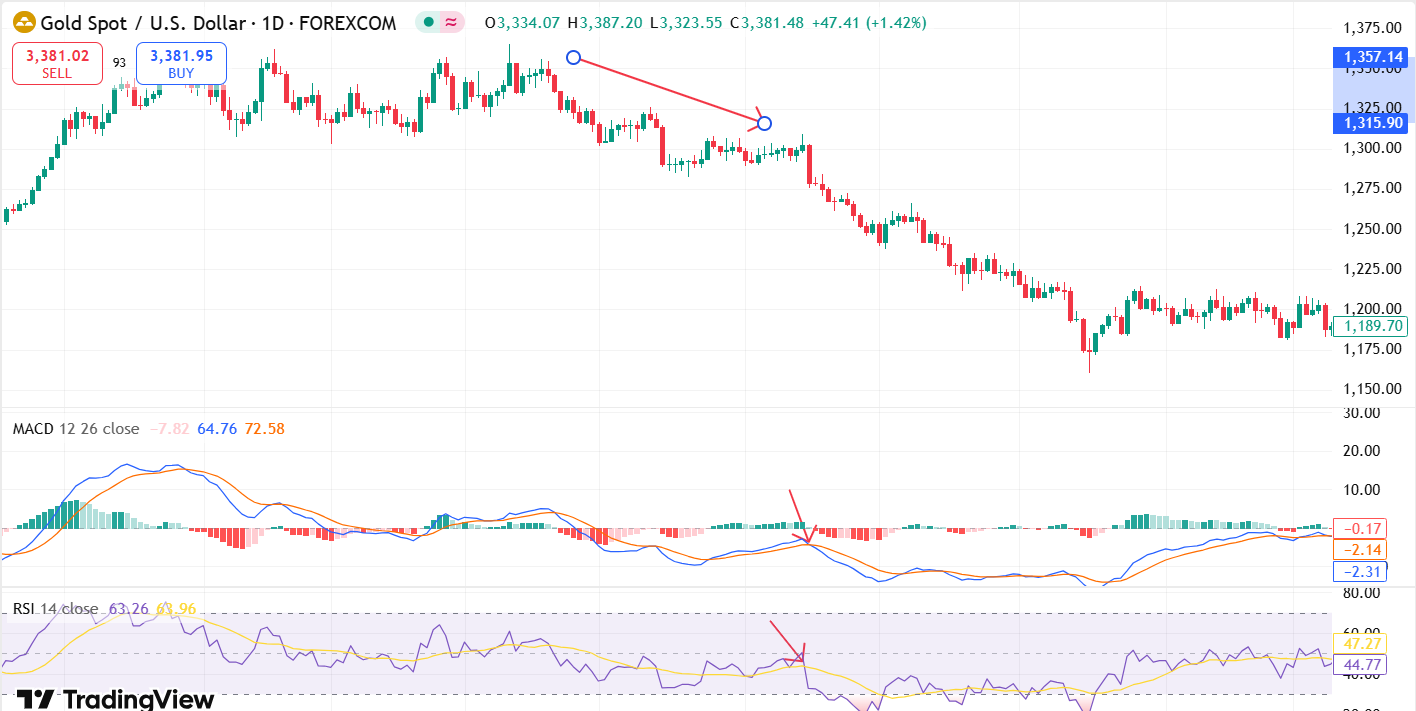Select the RSI 14 close legend
This screenshot has width=1416, height=711.
pos(56,608)
